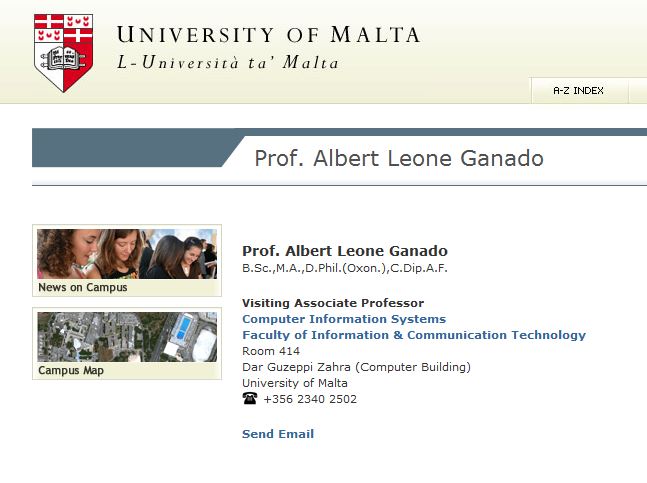Click the Visiting Associate Professor title text
The width and height of the screenshot is (647, 483).
(x=333, y=303)
